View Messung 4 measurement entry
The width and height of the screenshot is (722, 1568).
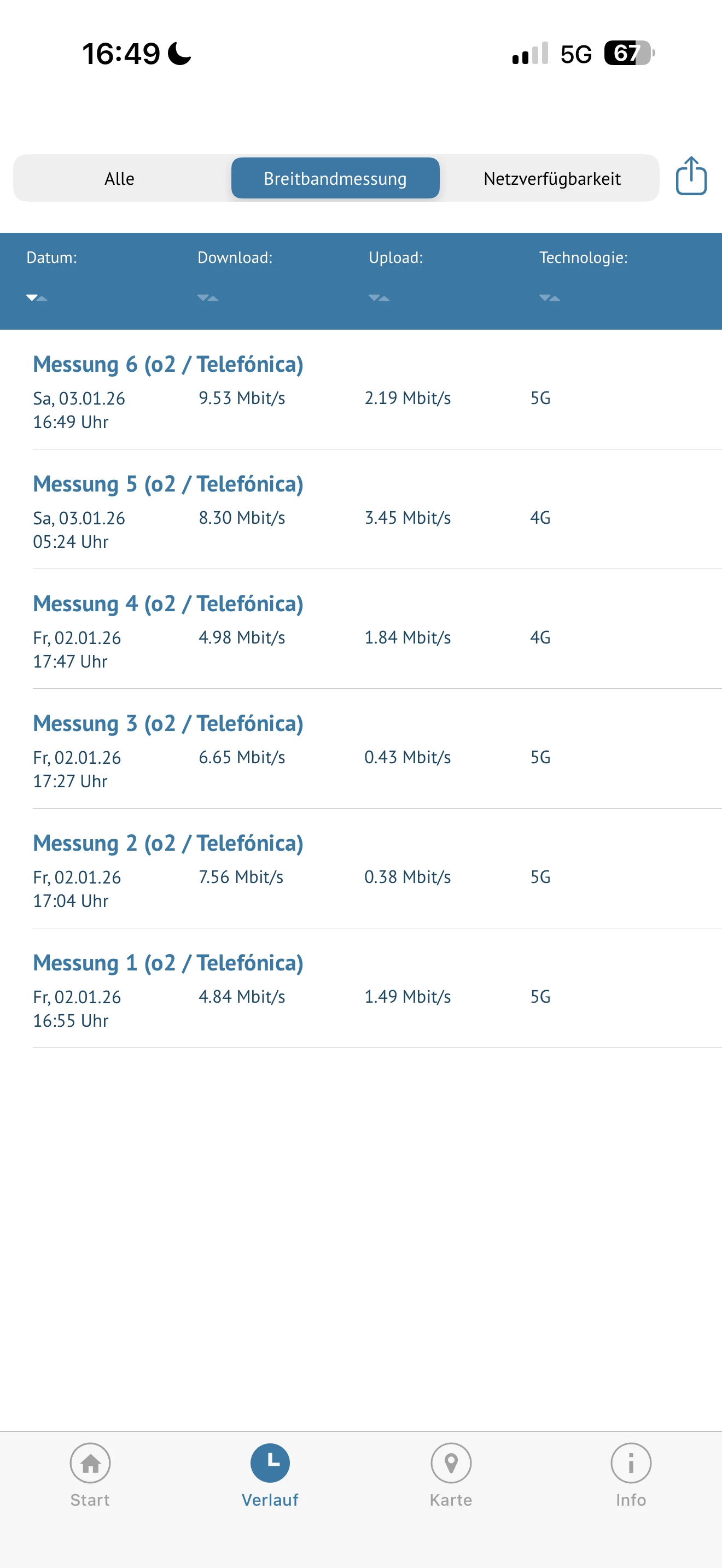(x=168, y=605)
